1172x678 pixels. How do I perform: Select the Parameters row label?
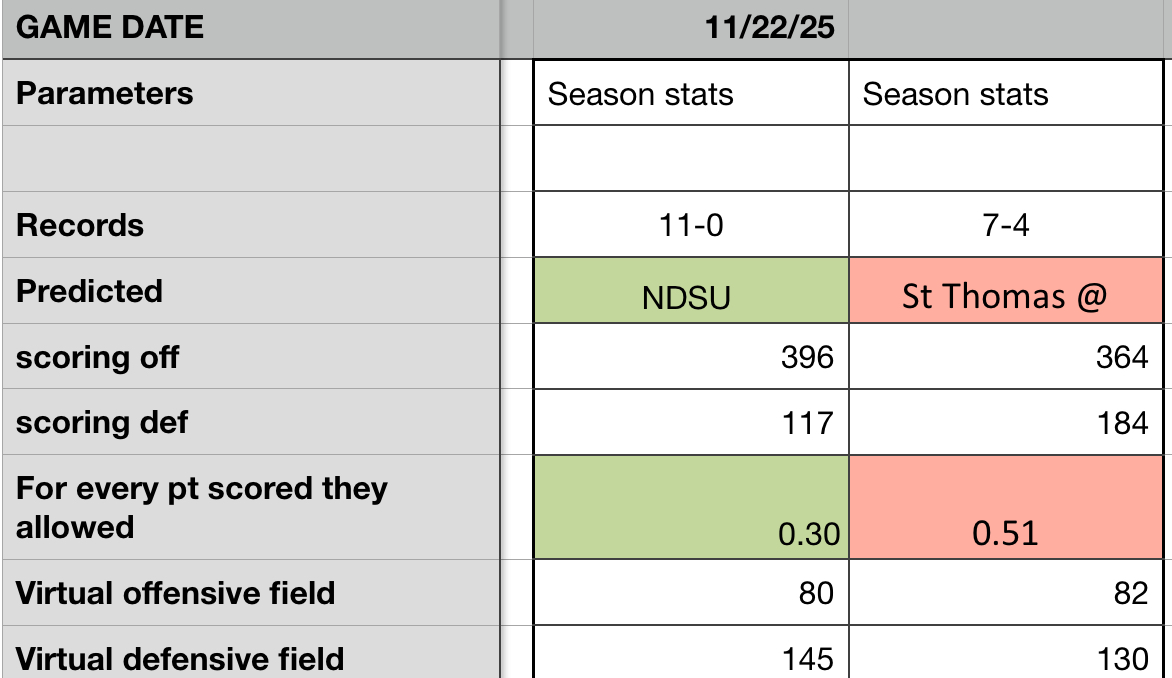(250, 93)
